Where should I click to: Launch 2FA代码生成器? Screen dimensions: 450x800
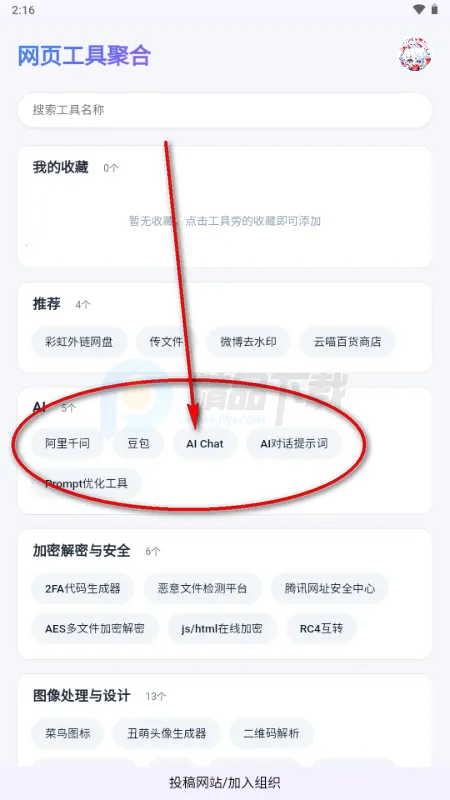coord(83,588)
